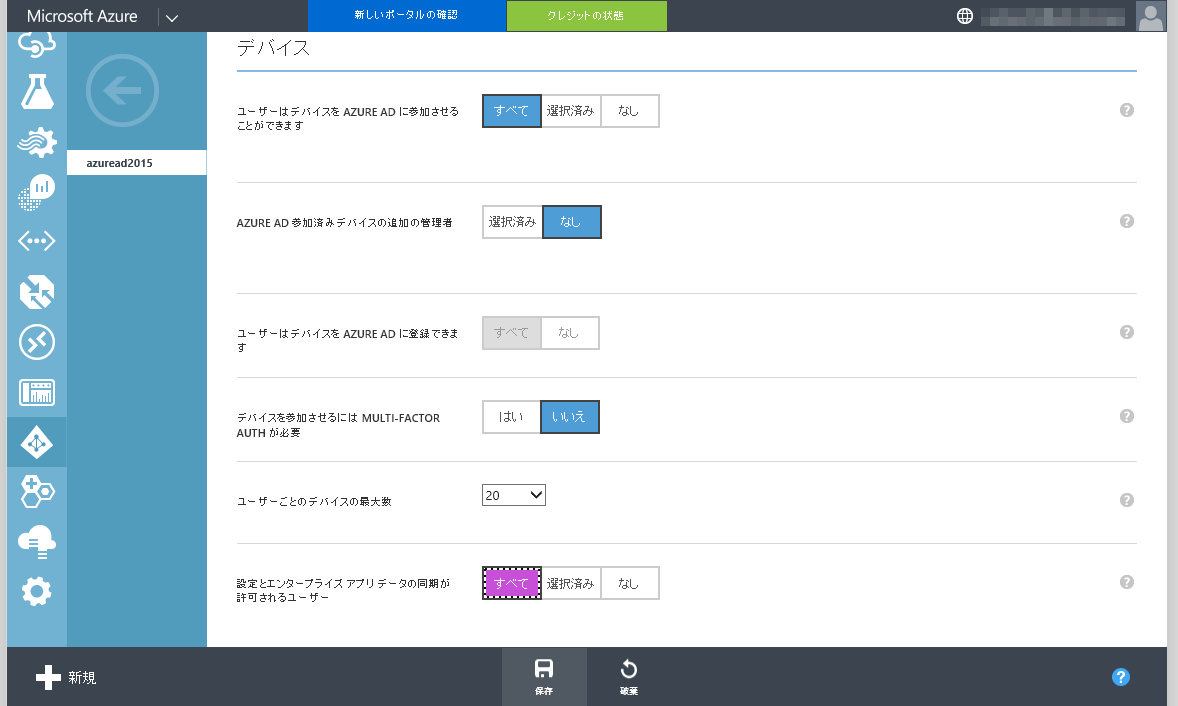Click the 破棄 discard button
This screenshot has height=706, width=1178.
[x=627, y=677]
